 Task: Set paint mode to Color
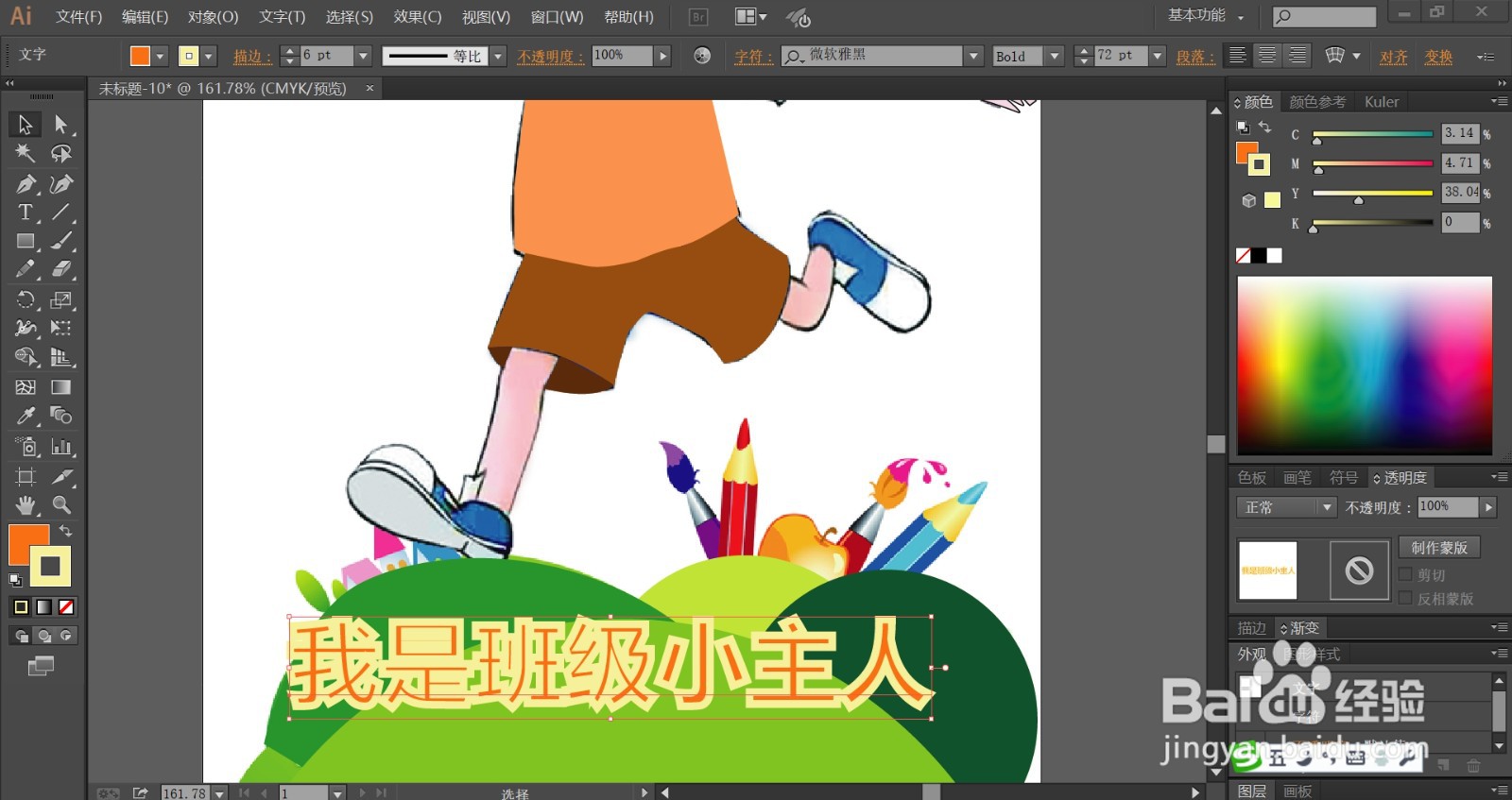[x=21, y=606]
